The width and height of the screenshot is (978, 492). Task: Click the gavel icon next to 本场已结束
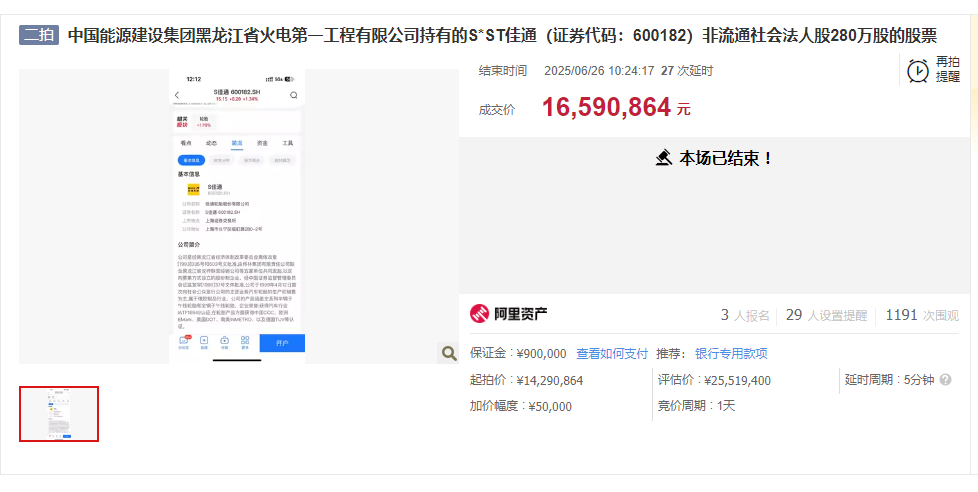[664, 158]
